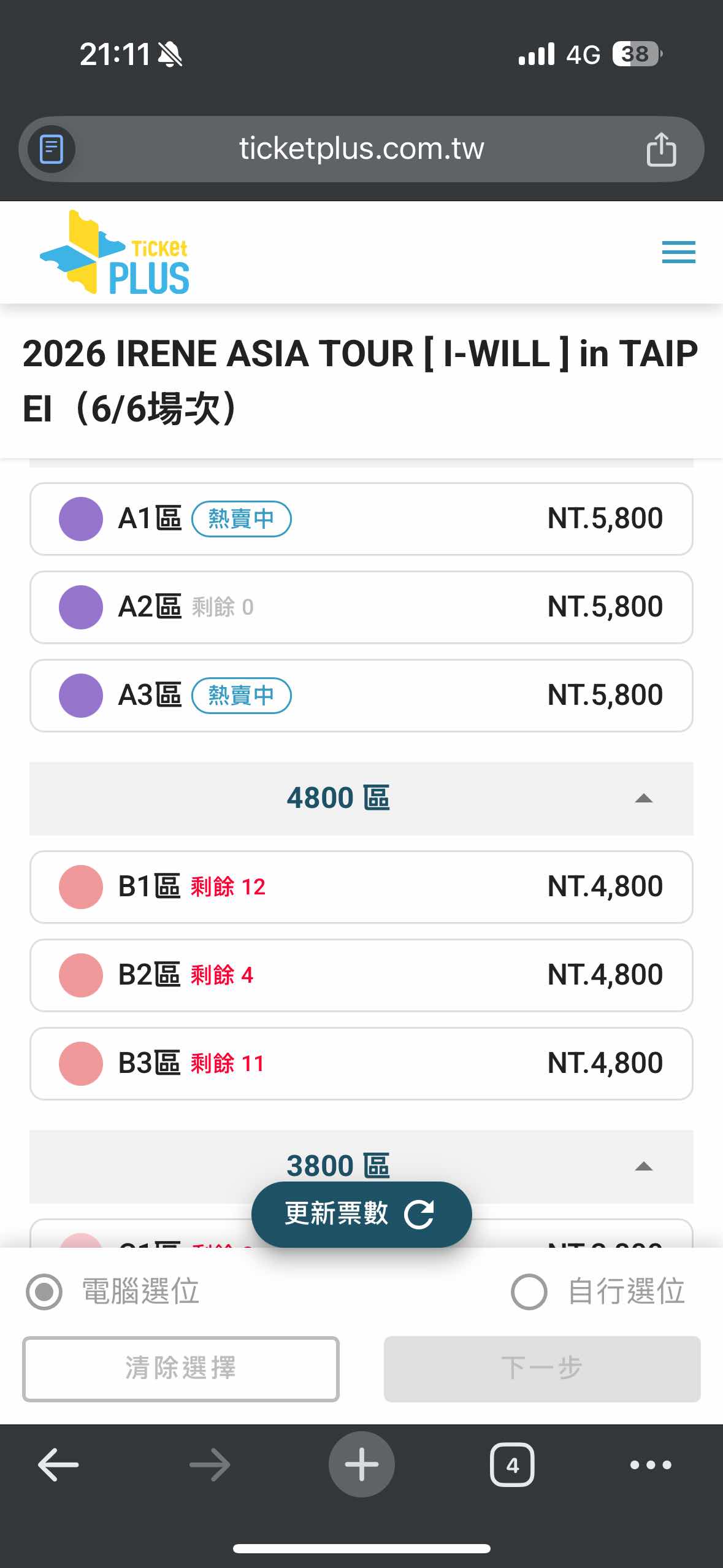Collapse the 3800 區 section
The height and width of the screenshot is (1568, 723).
[643, 1166]
